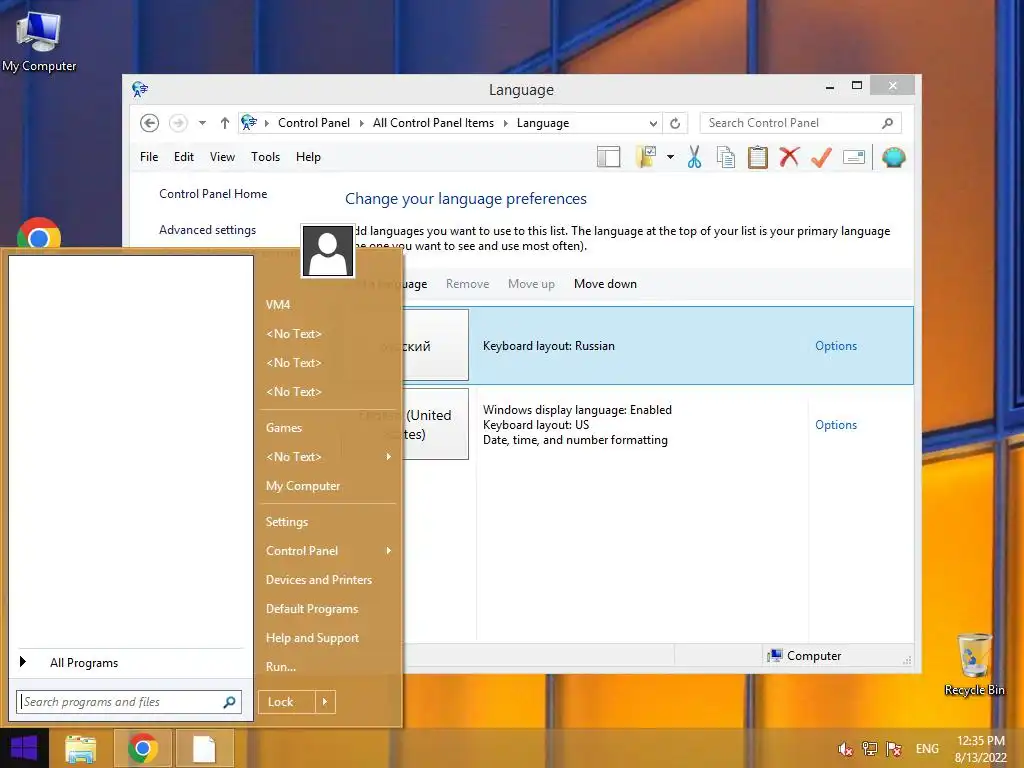This screenshot has width=1024, height=768.
Task: Open Options for Russian keyboard layout
Action: (x=836, y=346)
